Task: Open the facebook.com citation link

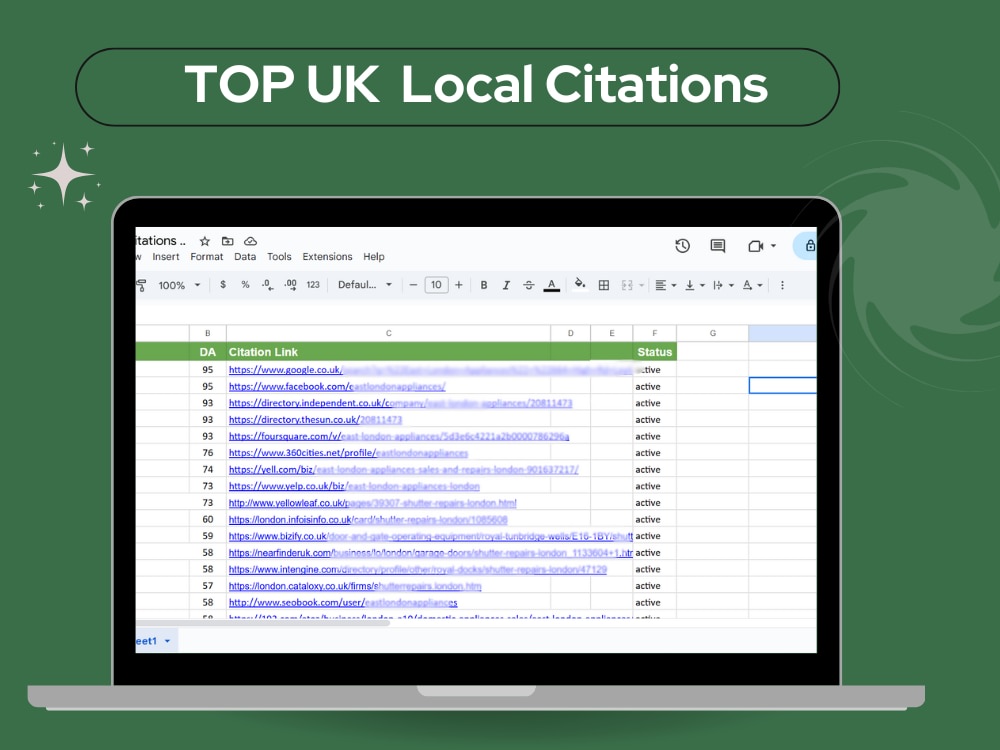Action: 337,386
